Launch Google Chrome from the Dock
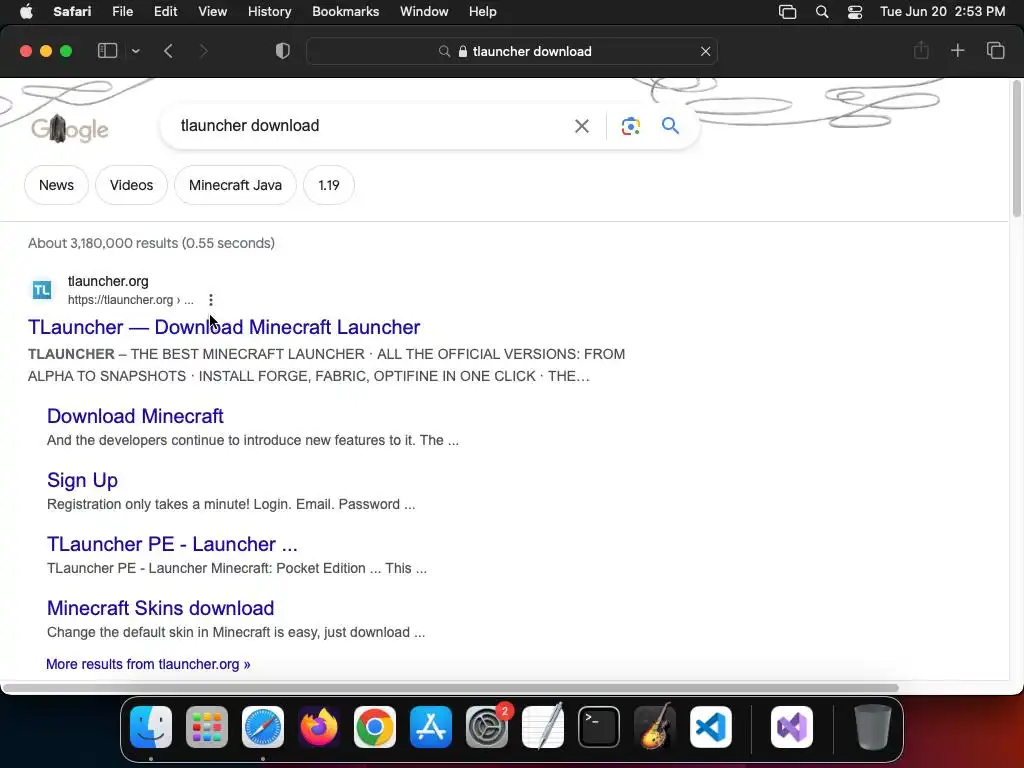 point(375,727)
